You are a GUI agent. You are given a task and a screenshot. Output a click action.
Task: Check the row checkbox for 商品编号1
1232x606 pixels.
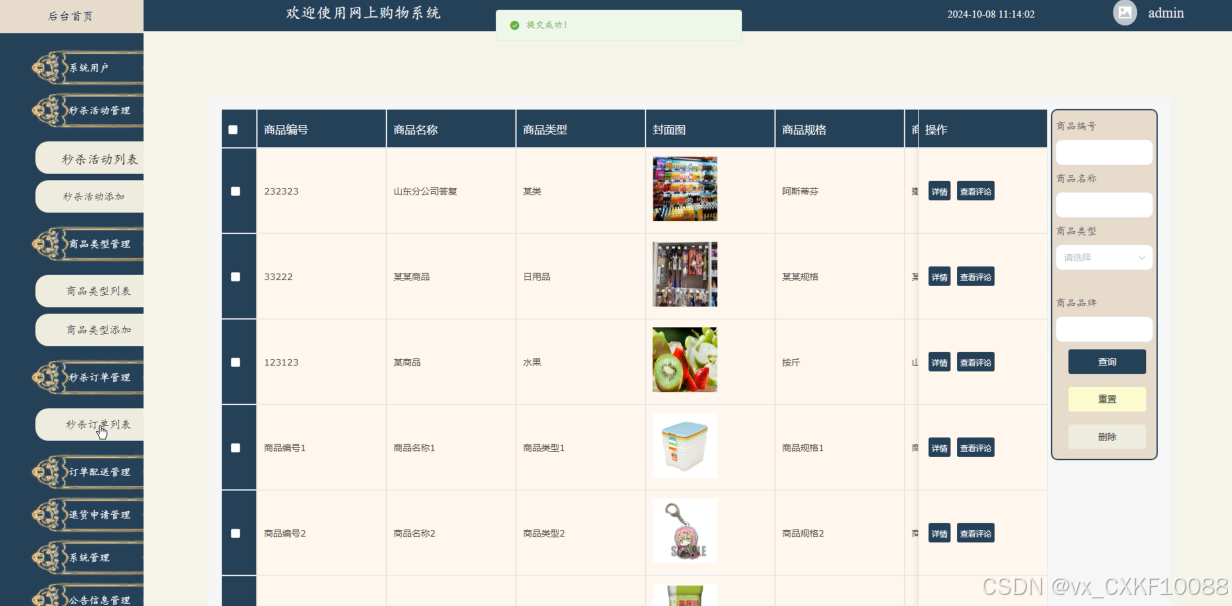pyautogui.click(x=235, y=447)
